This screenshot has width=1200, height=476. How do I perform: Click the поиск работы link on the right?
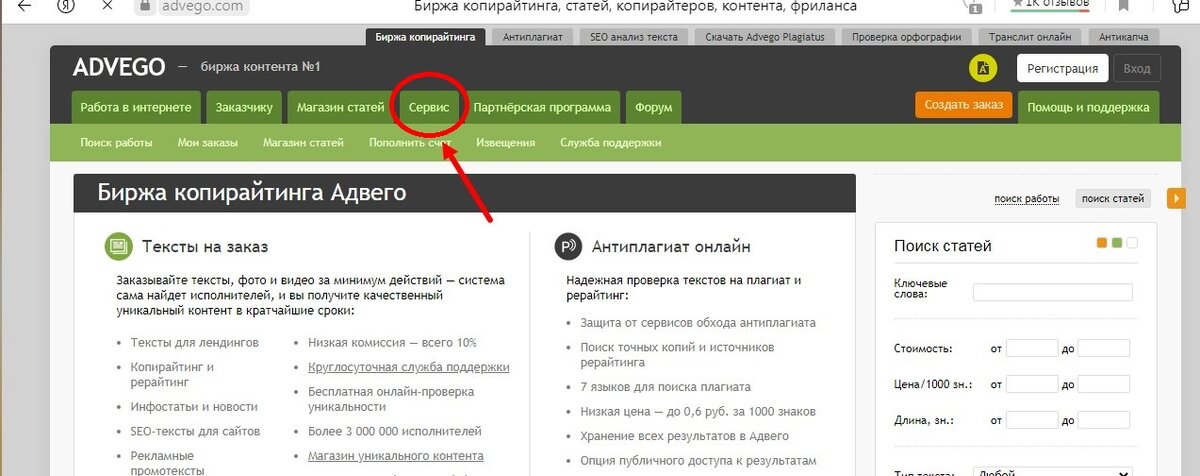point(1027,199)
